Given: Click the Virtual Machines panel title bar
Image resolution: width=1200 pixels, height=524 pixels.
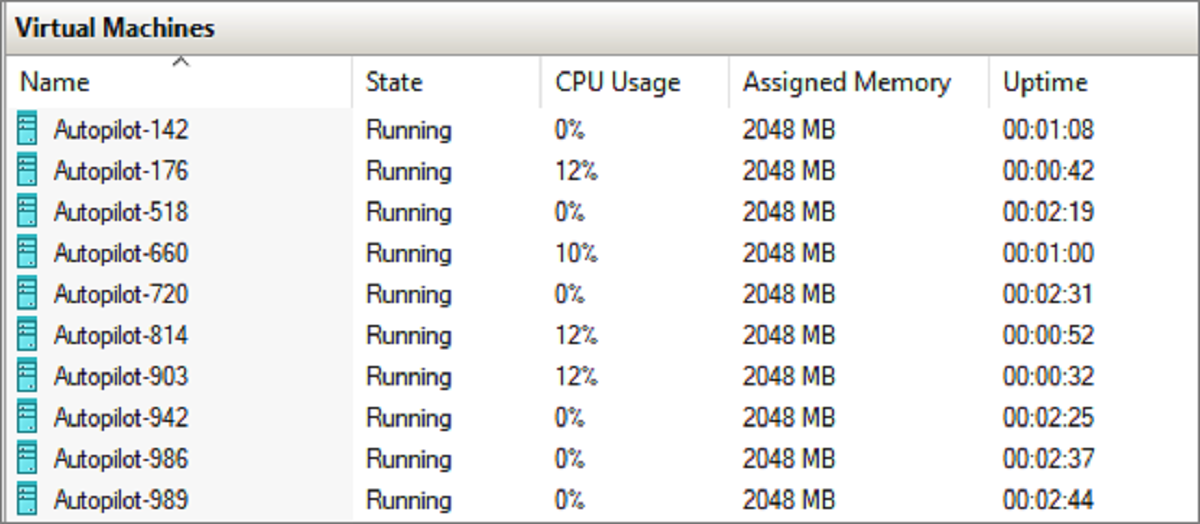Looking at the screenshot, I should (600, 28).
